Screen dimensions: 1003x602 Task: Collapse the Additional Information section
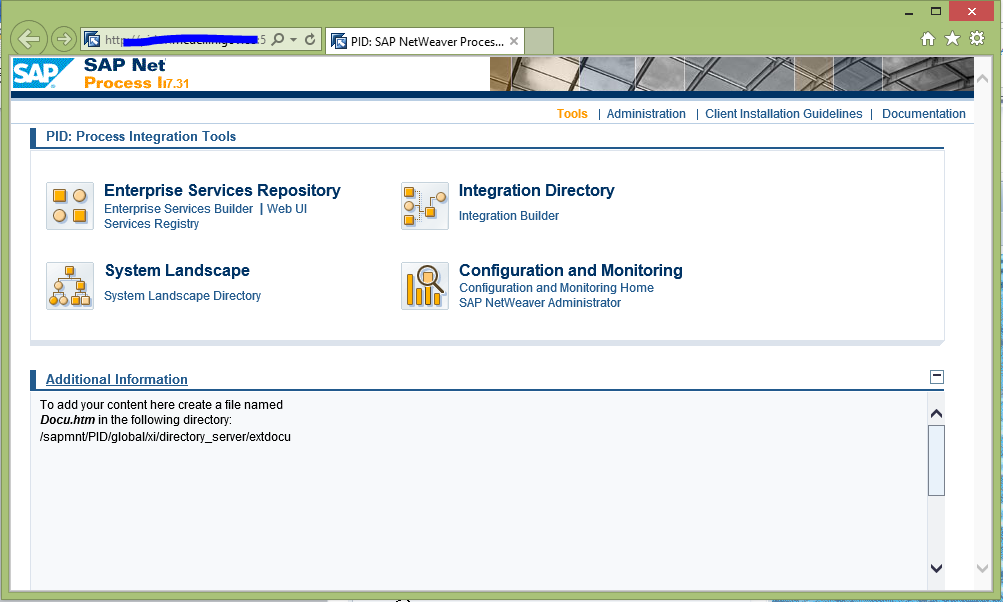[936, 376]
